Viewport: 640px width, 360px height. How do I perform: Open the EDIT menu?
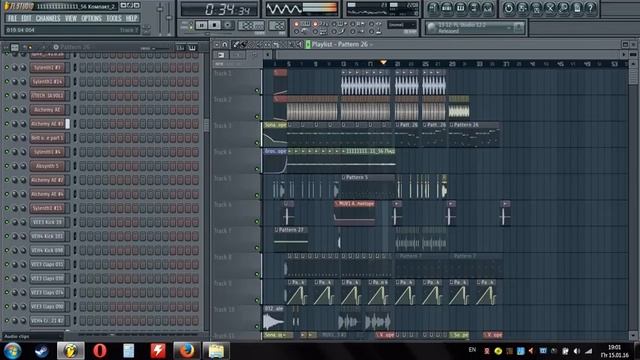click(x=27, y=18)
